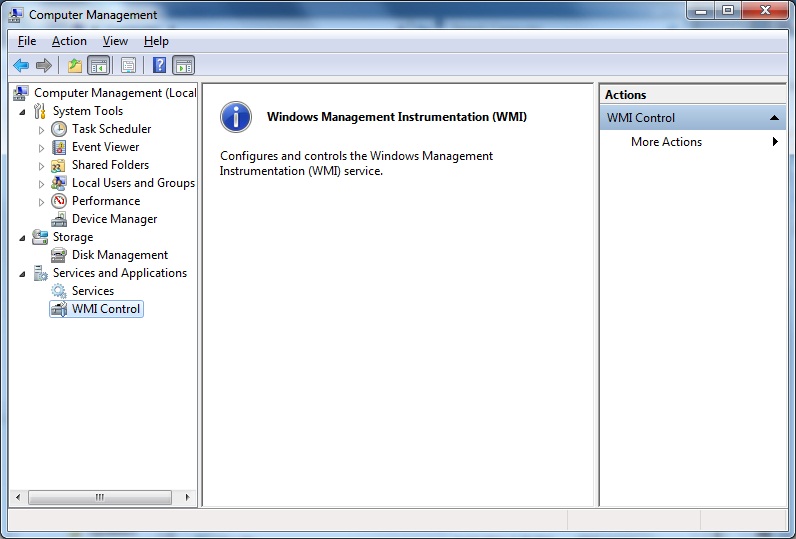Click the Up one level folder icon
The image size is (796, 539).
pos(75,65)
